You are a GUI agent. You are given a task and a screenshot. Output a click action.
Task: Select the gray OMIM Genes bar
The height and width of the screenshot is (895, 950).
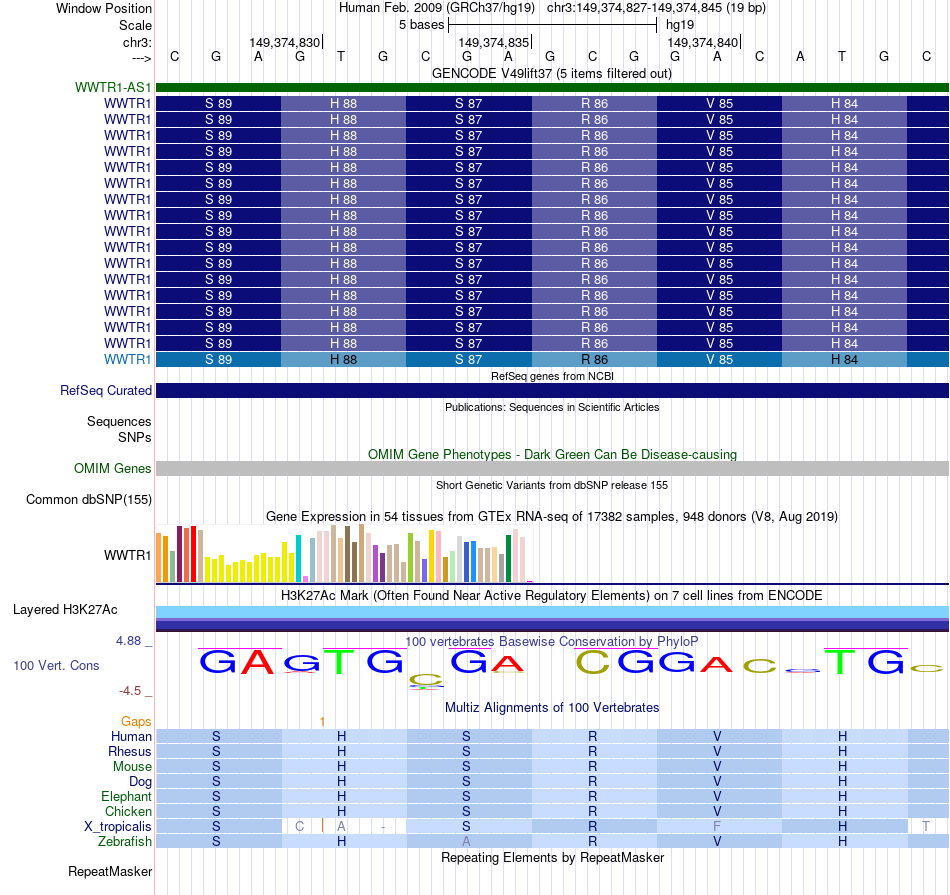[552, 468]
